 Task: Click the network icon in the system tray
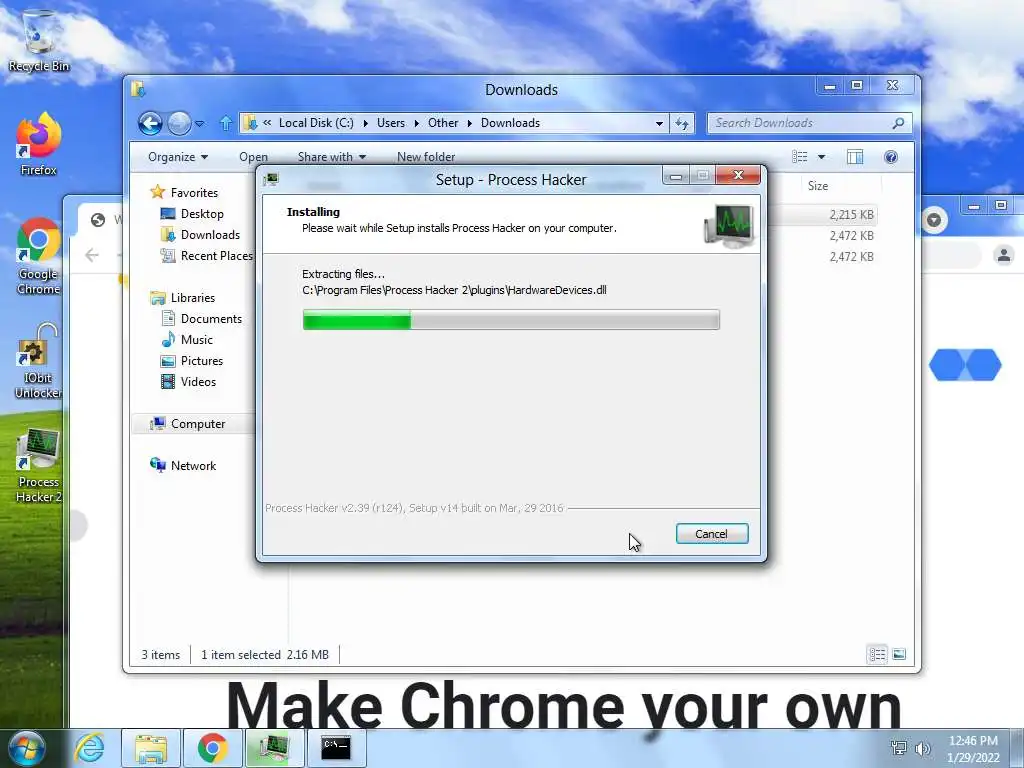point(899,748)
